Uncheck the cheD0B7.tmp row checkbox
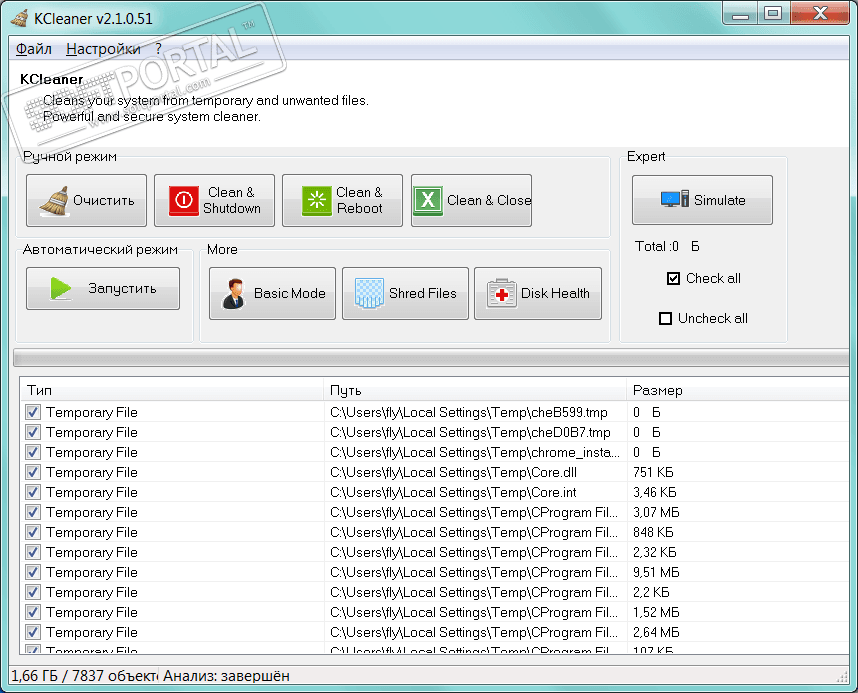Screen dimensions: 858x693 33,432
